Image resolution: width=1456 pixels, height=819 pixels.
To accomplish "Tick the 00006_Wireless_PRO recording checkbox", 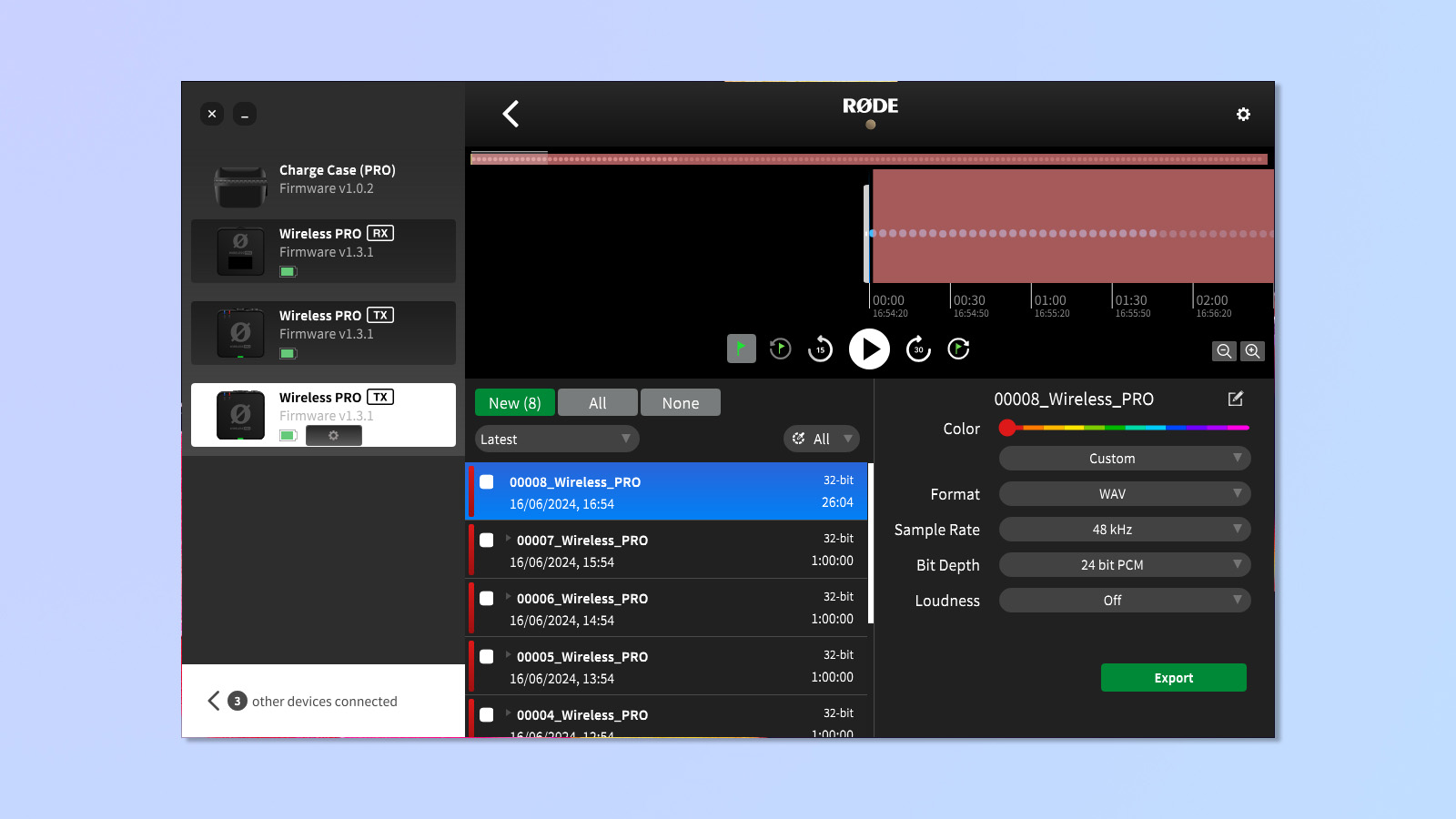I will (487, 599).
